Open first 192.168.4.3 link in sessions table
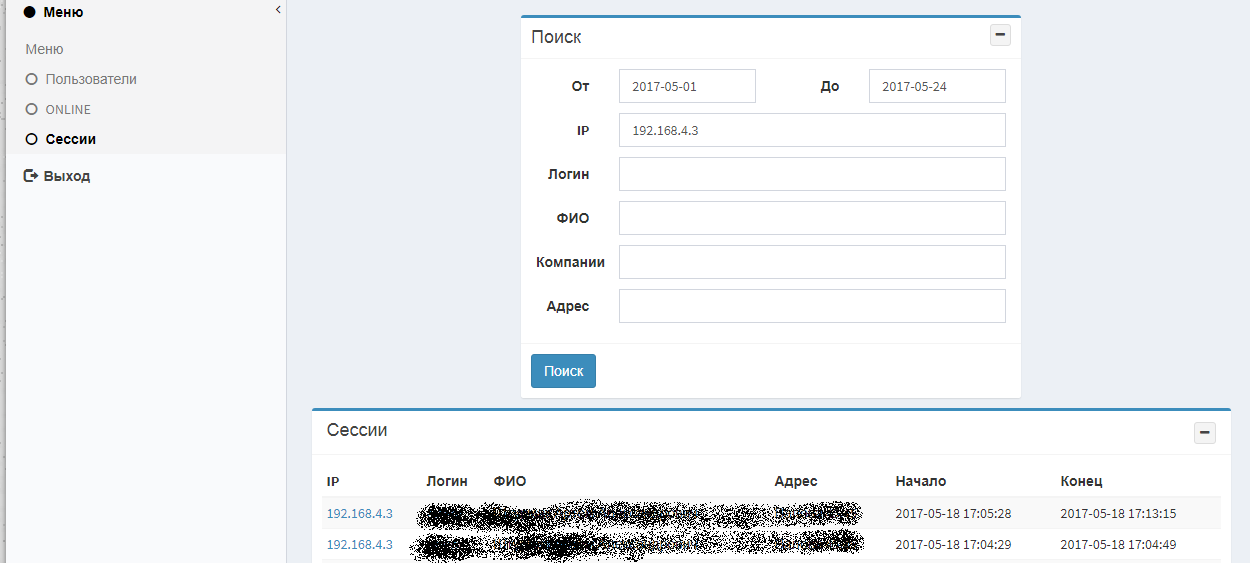The height and width of the screenshot is (563, 1250). coord(359,513)
